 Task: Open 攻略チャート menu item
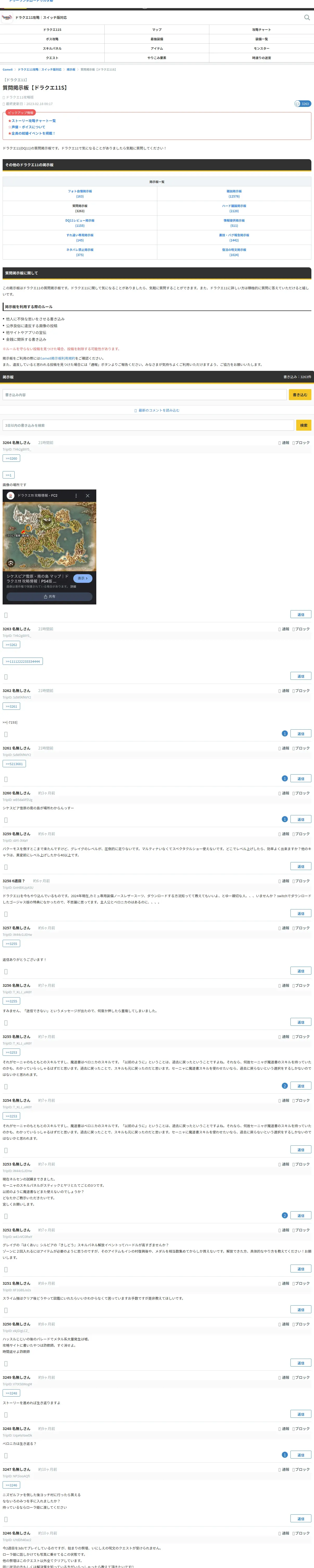[x=262, y=29]
